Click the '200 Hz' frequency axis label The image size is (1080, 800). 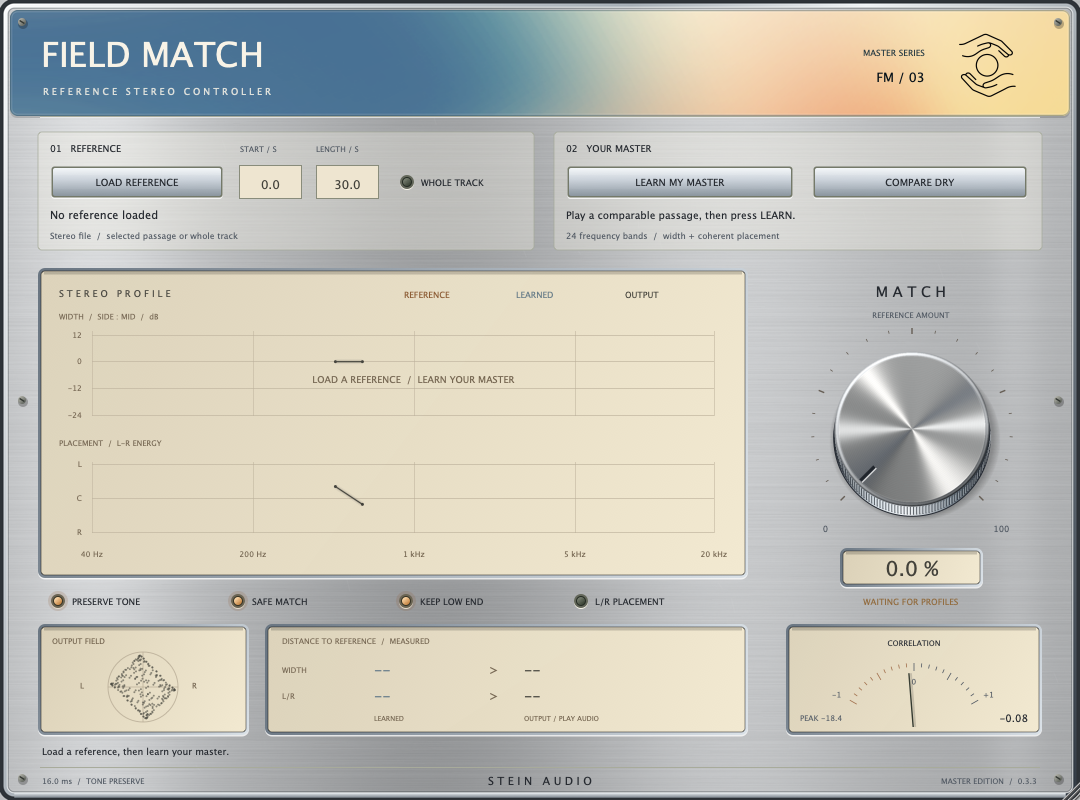pos(253,554)
